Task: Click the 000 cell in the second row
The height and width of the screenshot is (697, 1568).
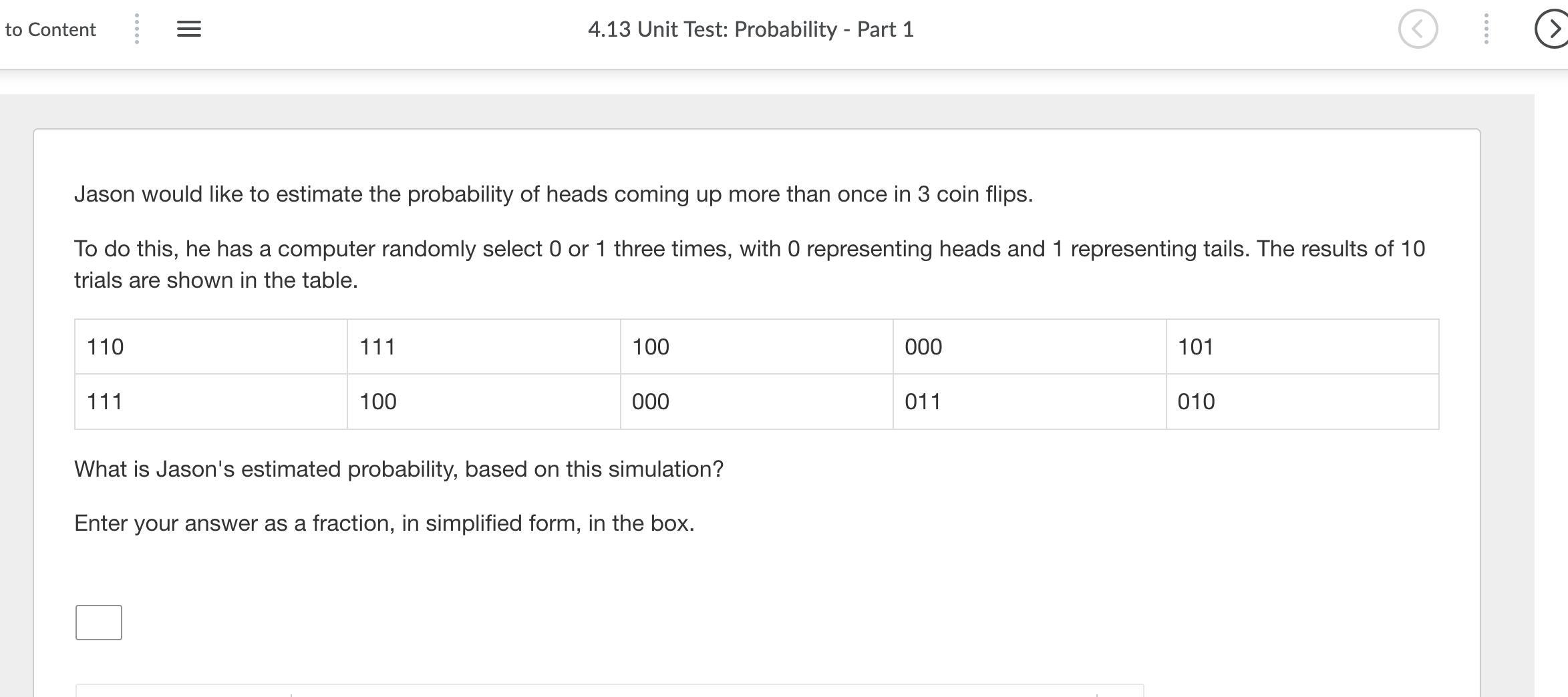Action: (756, 402)
